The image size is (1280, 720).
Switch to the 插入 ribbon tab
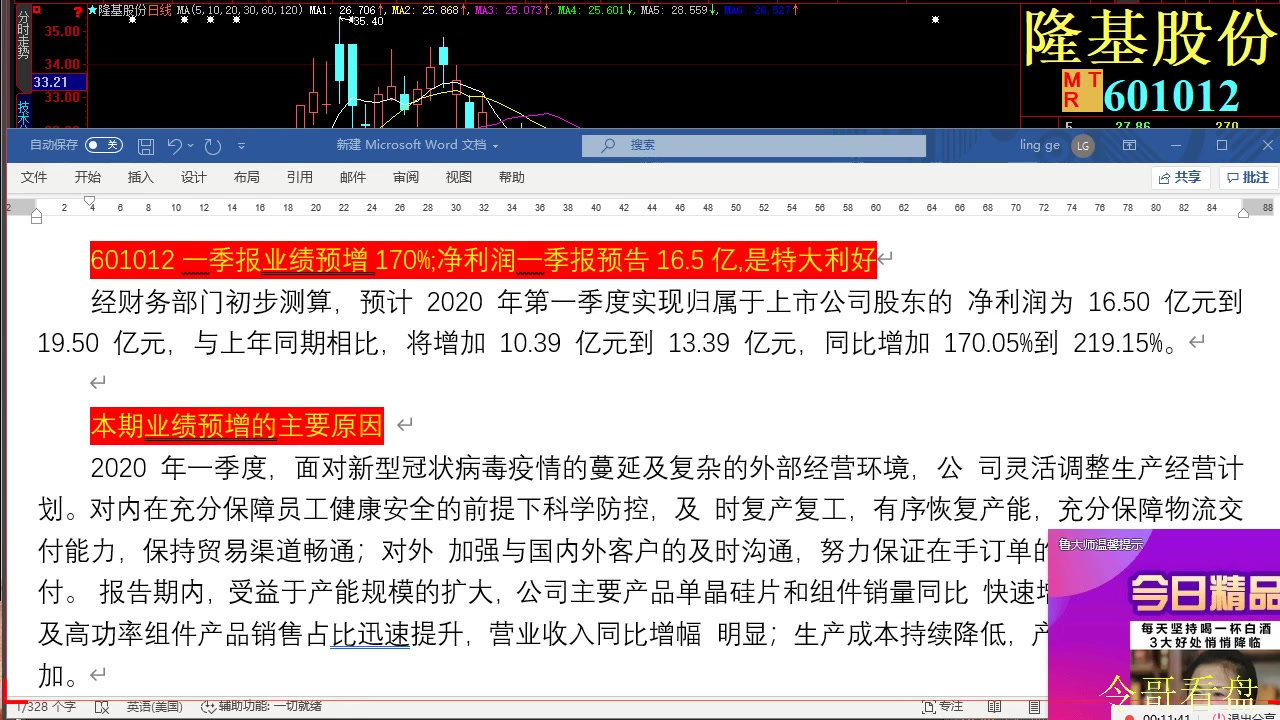pyautogui.click(x=141, y=177)
